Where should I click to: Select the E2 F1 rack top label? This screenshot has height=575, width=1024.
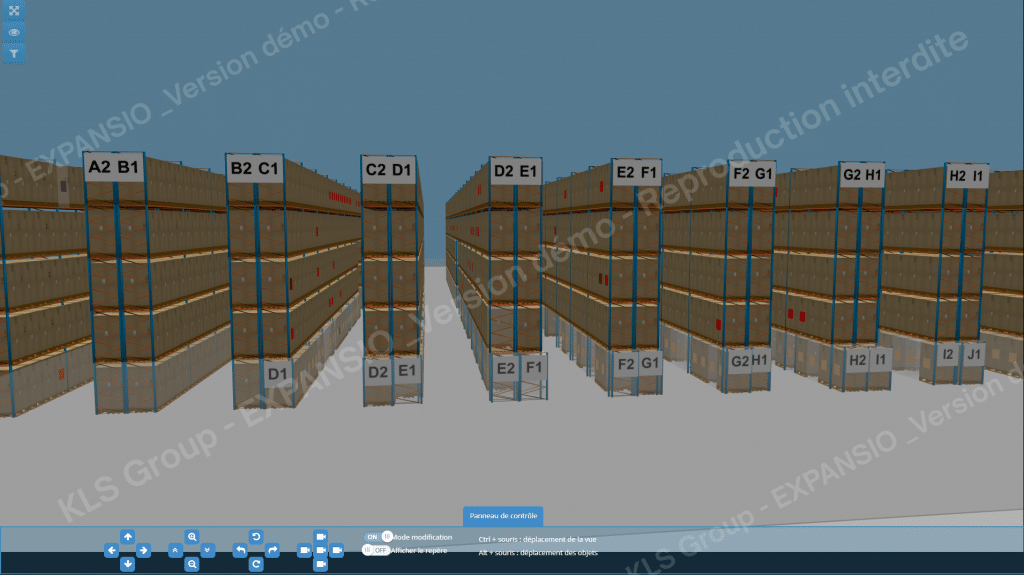click(x=637, y=172)
